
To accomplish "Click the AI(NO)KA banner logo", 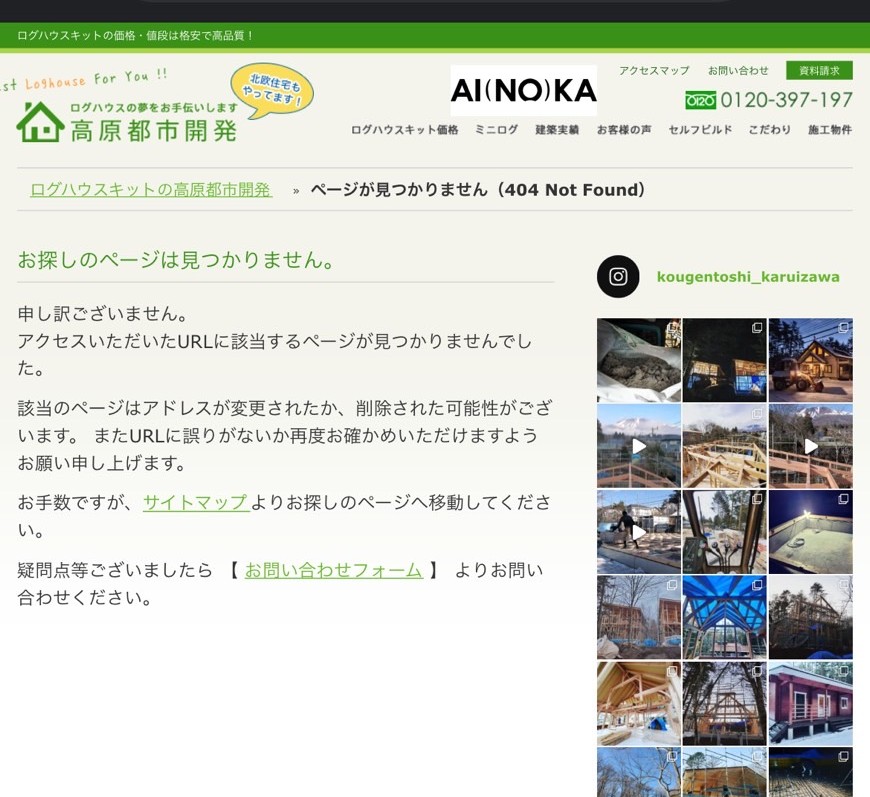I will (523, 91).
